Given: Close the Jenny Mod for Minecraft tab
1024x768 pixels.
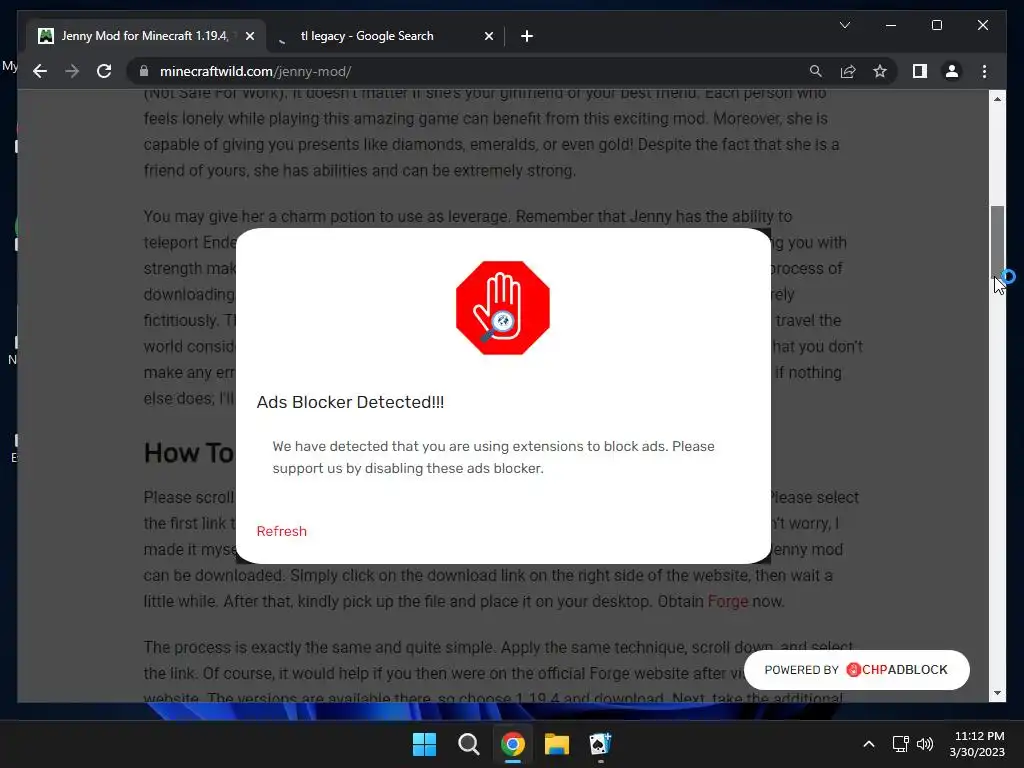Looking at the screenshot, I should (x=249, y=36).
